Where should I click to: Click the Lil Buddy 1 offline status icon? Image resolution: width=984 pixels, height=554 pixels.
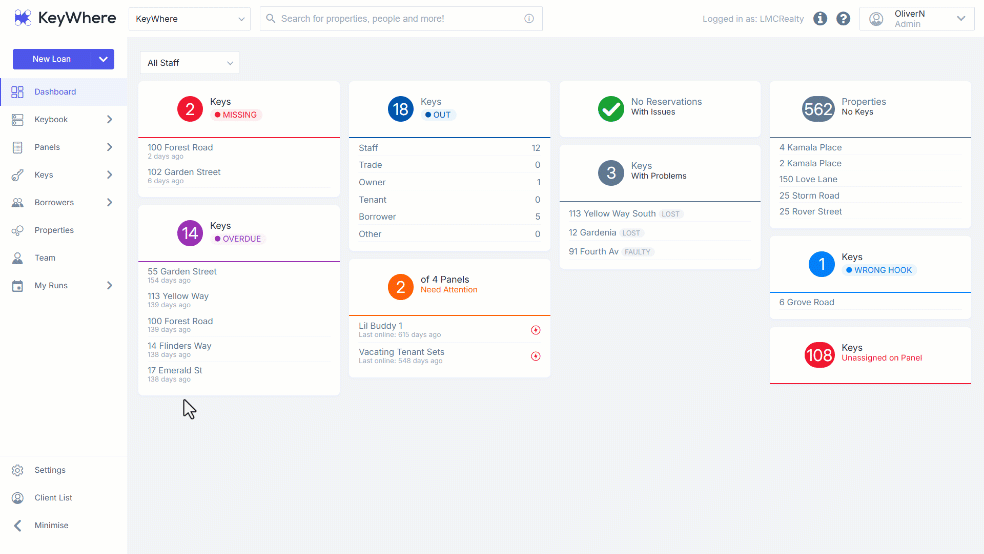pos(535,330)
